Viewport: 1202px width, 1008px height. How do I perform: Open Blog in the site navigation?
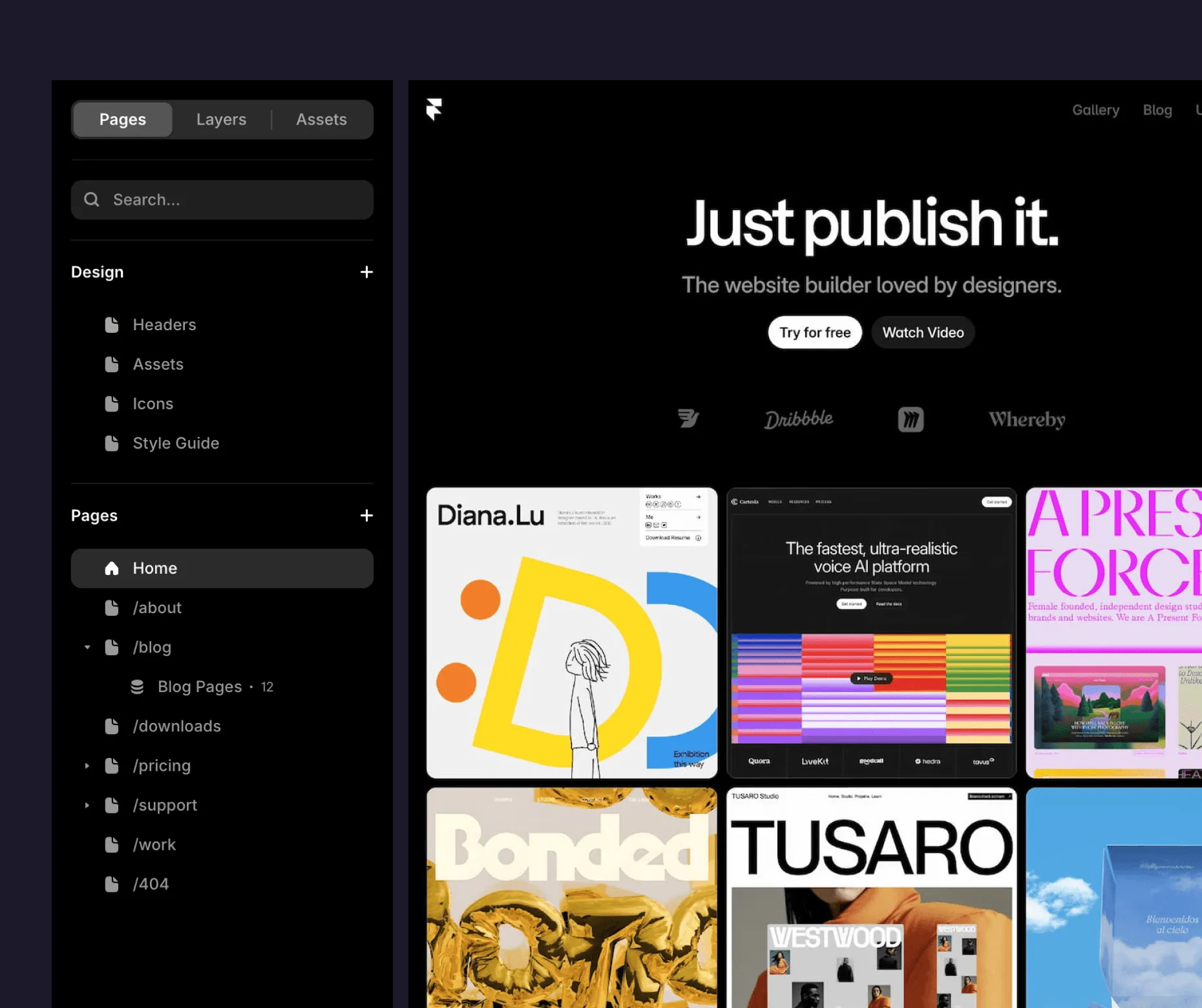click(x=1157, y=110)
